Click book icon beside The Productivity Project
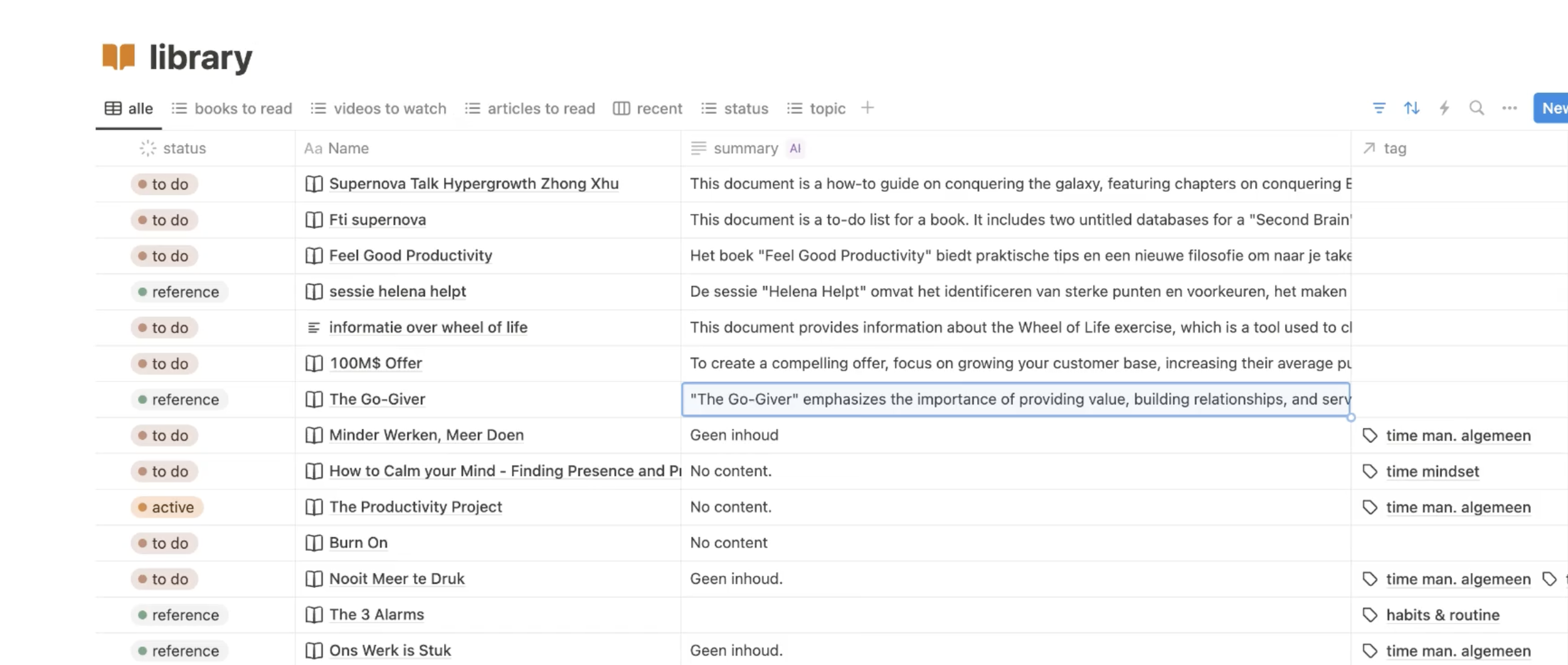 [x=314, y=507]
